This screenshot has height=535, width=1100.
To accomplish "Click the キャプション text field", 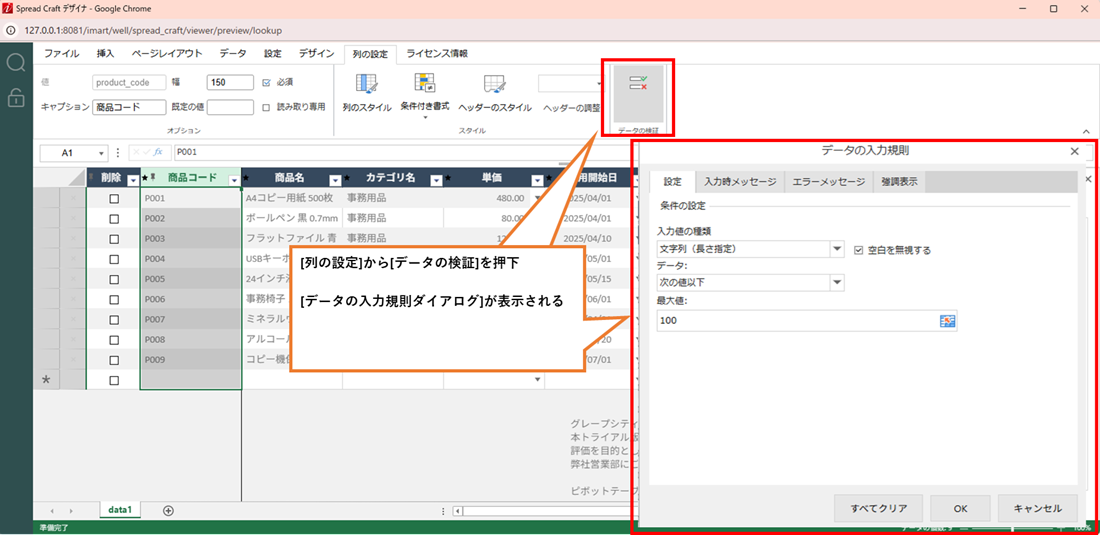I will point(129,107).
